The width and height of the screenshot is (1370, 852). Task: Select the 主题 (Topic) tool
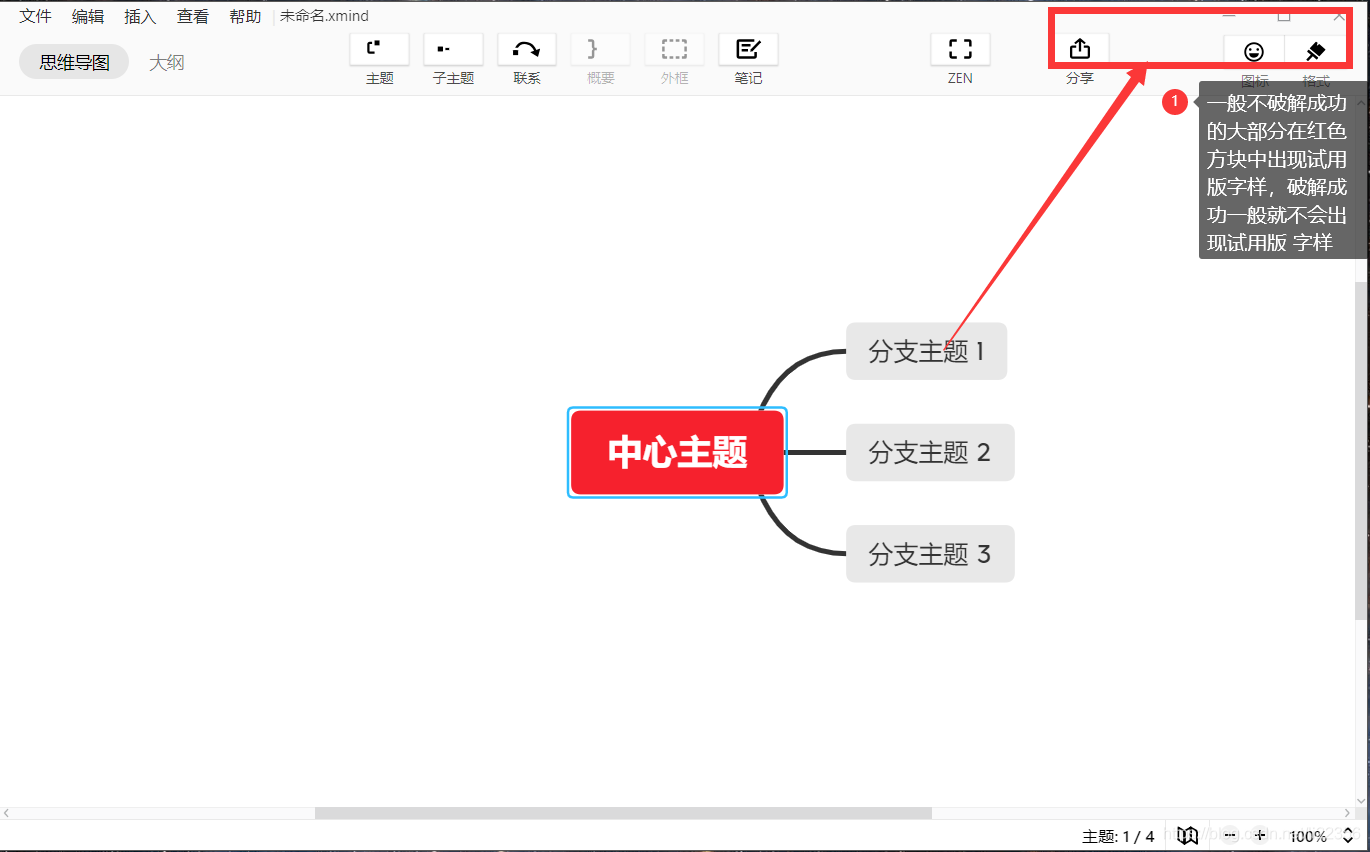[x=379, y=48]
